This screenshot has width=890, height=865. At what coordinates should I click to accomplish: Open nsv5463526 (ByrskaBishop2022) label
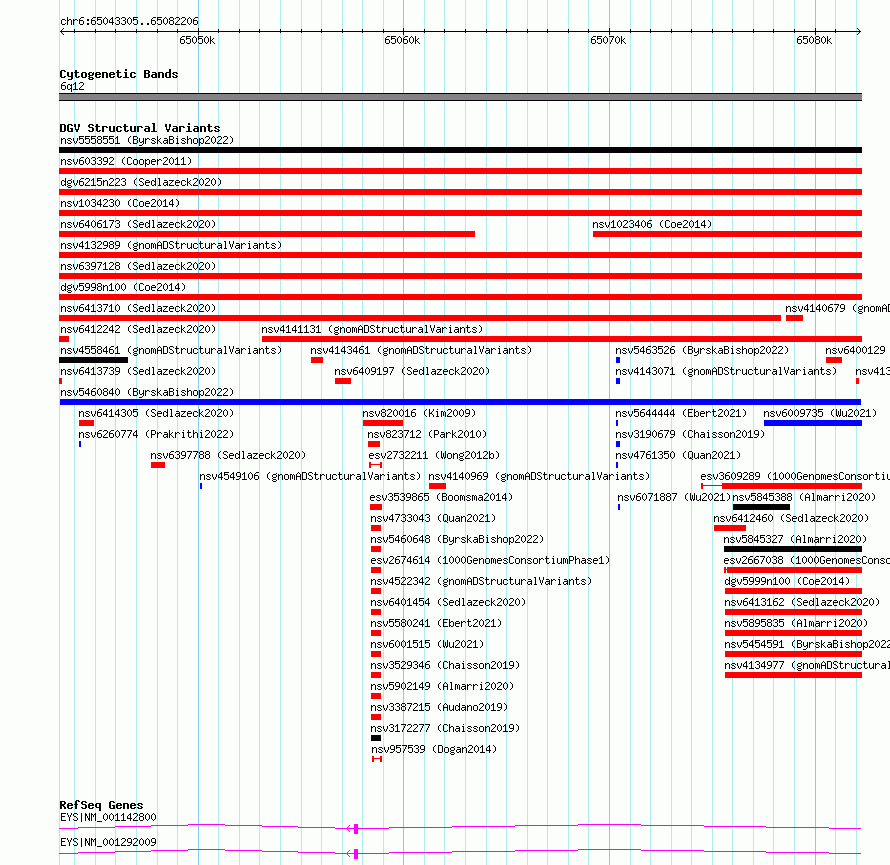(x=702, y=350)
